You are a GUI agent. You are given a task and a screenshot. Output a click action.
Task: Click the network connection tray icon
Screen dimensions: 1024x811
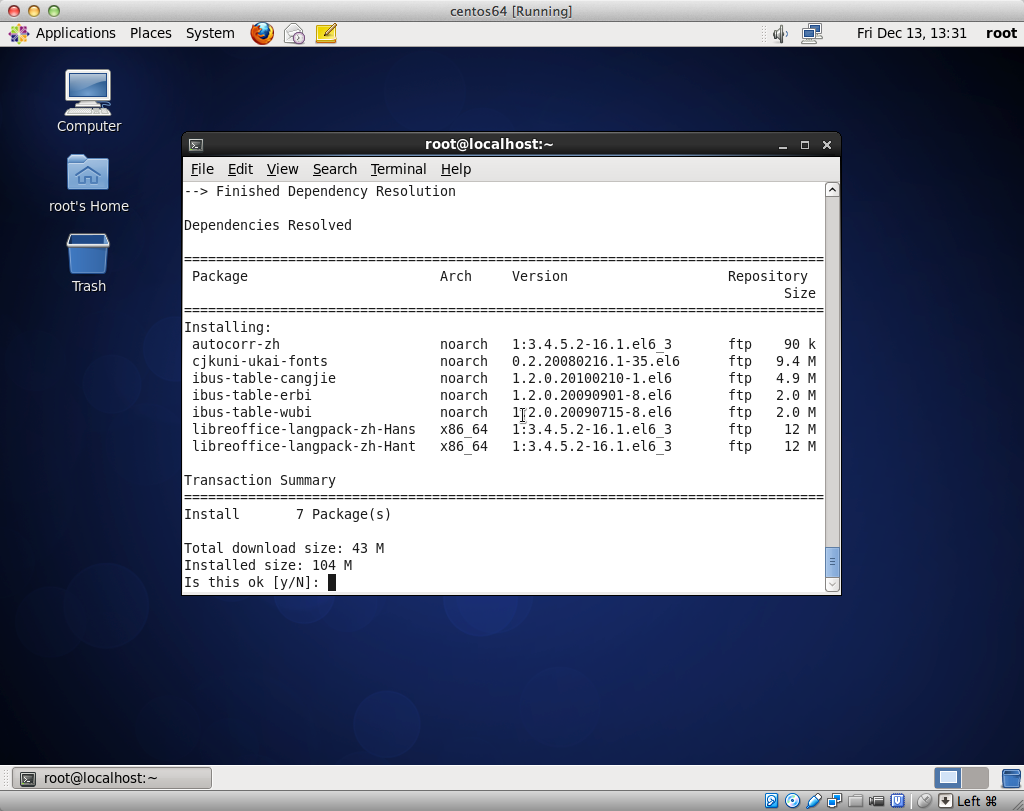tap(812, 34)
